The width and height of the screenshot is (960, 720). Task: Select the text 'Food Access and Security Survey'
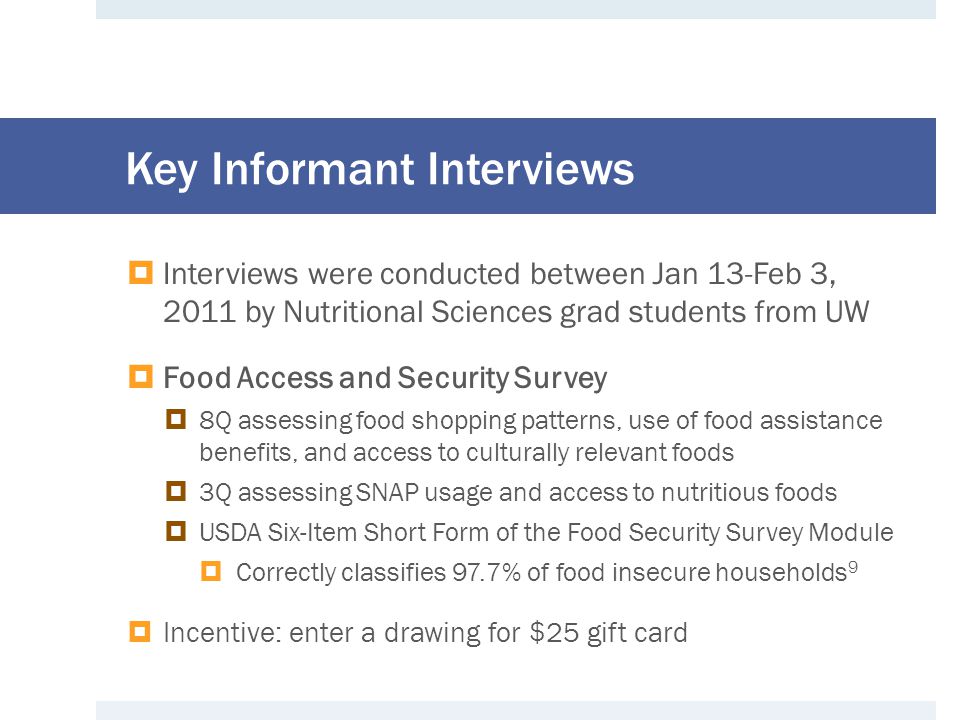pos(385,378)
